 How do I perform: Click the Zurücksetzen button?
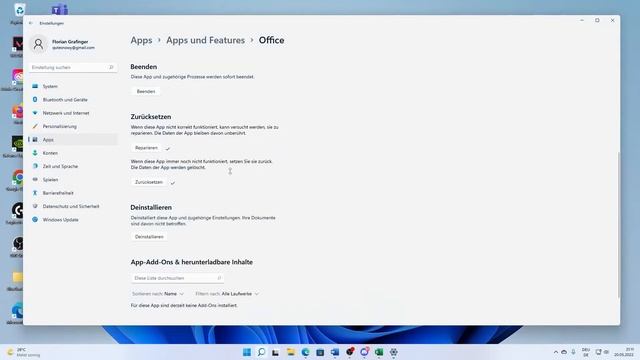coord(149,182)
